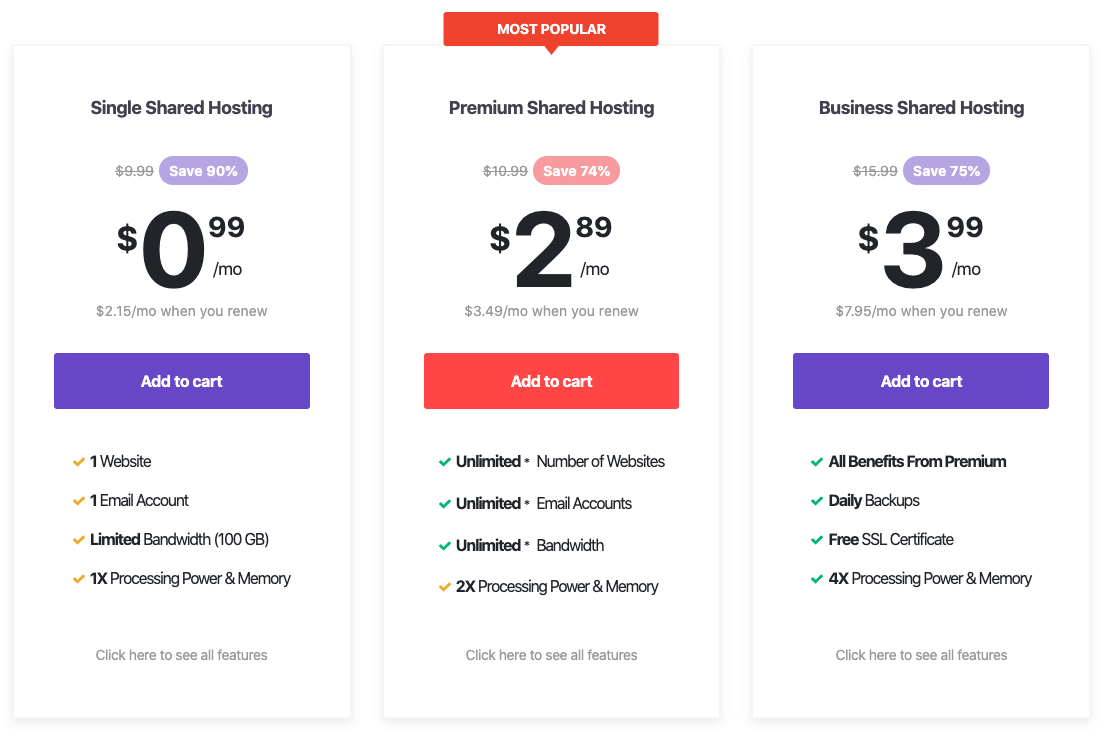Add Single Shared Hosting to cart
Image resolution: width=1109 pixels, height=746 pixels.
click(182, 381)
